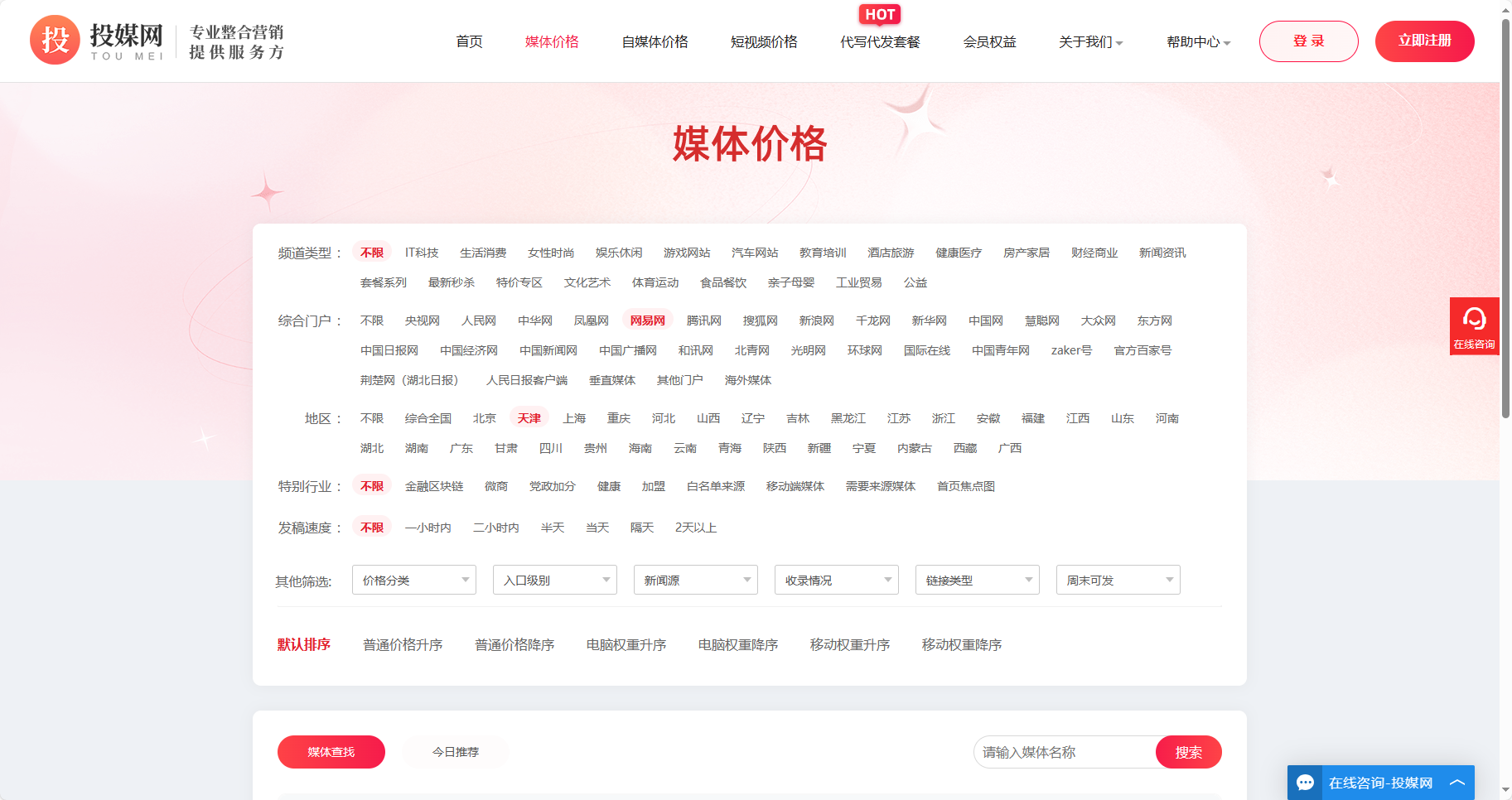The image size is (1512, 800).
Task: Open the 入口级别 dropdown
Action: point(554,580)
